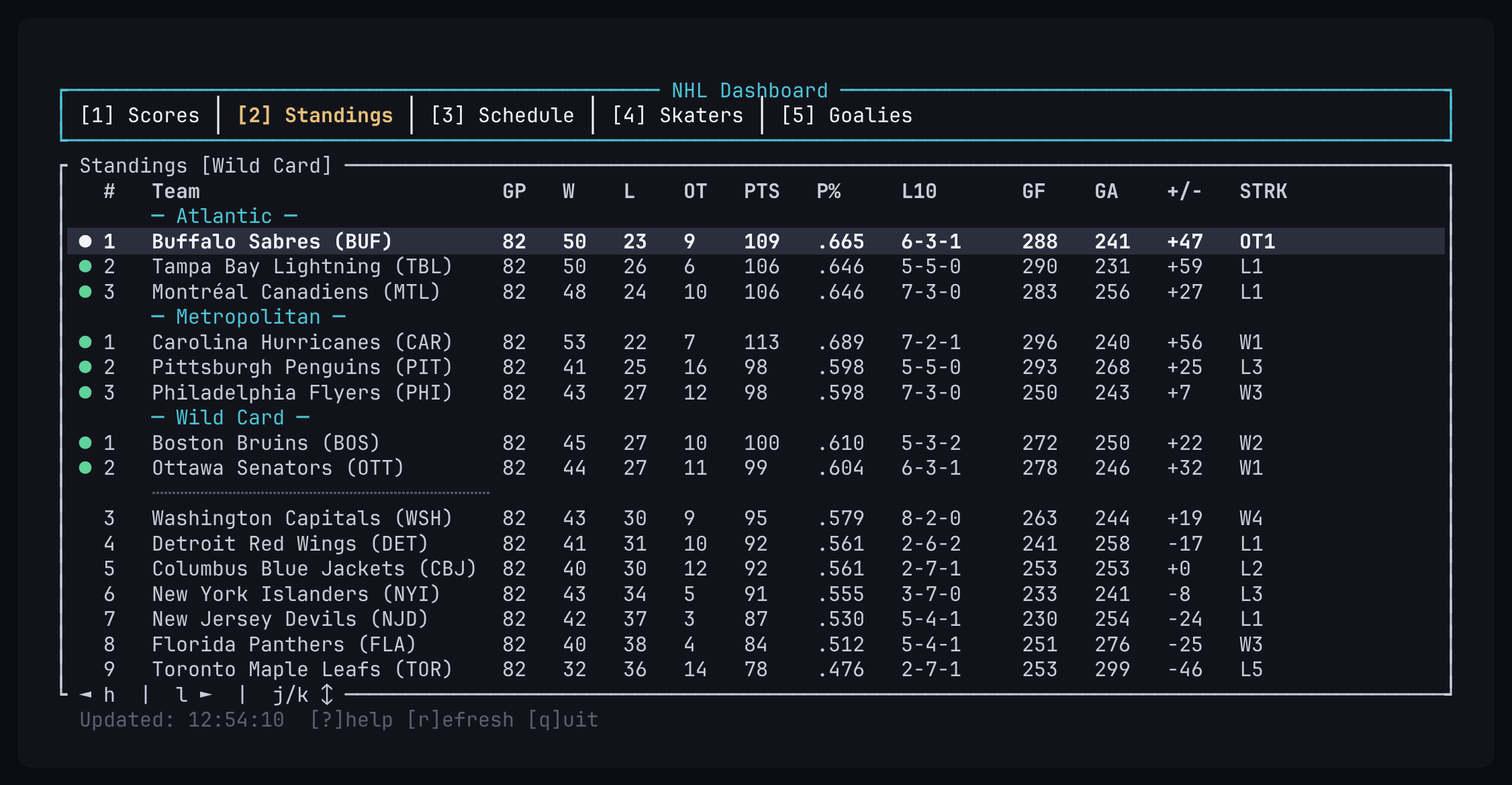
Task: Select the Standings tab
Action: click(x=315, y=116)
